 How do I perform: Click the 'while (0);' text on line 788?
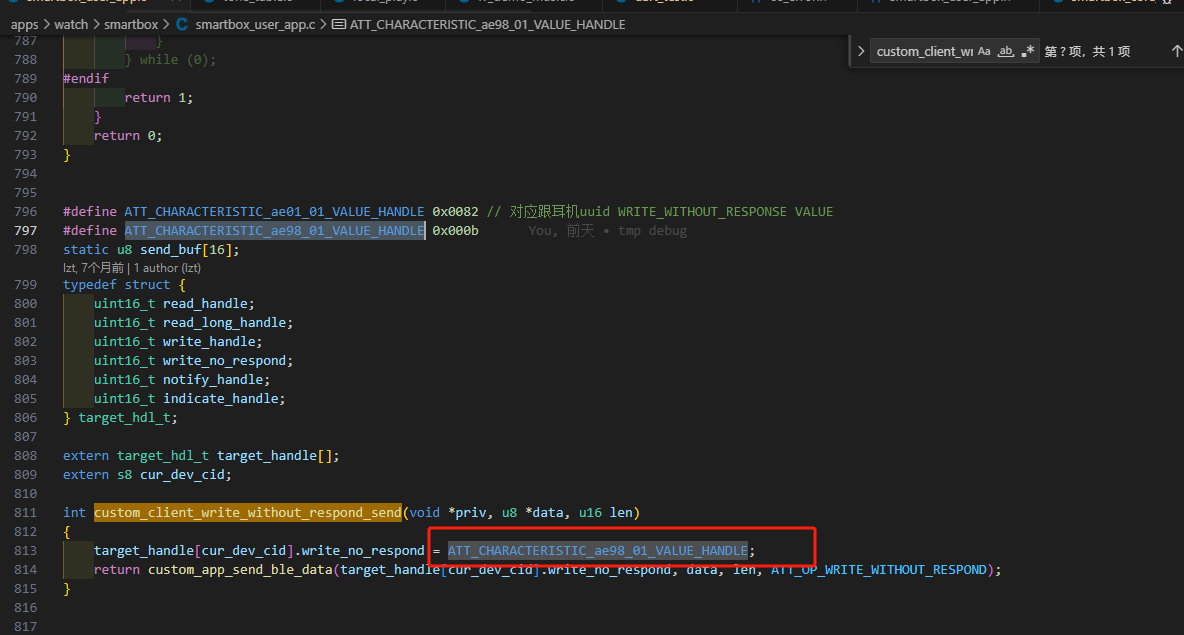tap(177, 60)
